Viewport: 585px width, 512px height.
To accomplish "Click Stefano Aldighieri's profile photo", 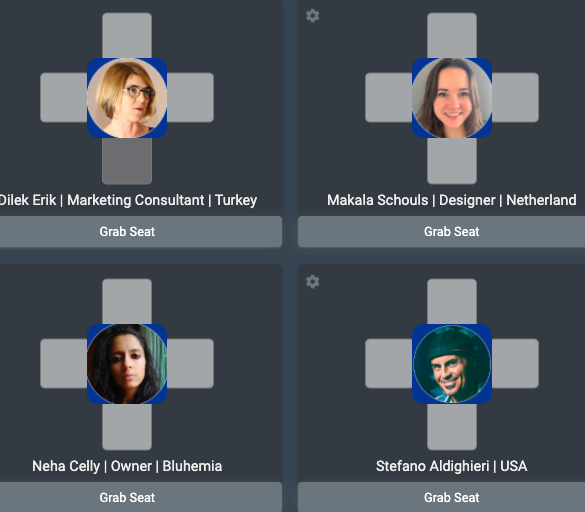I will (452, 364).
